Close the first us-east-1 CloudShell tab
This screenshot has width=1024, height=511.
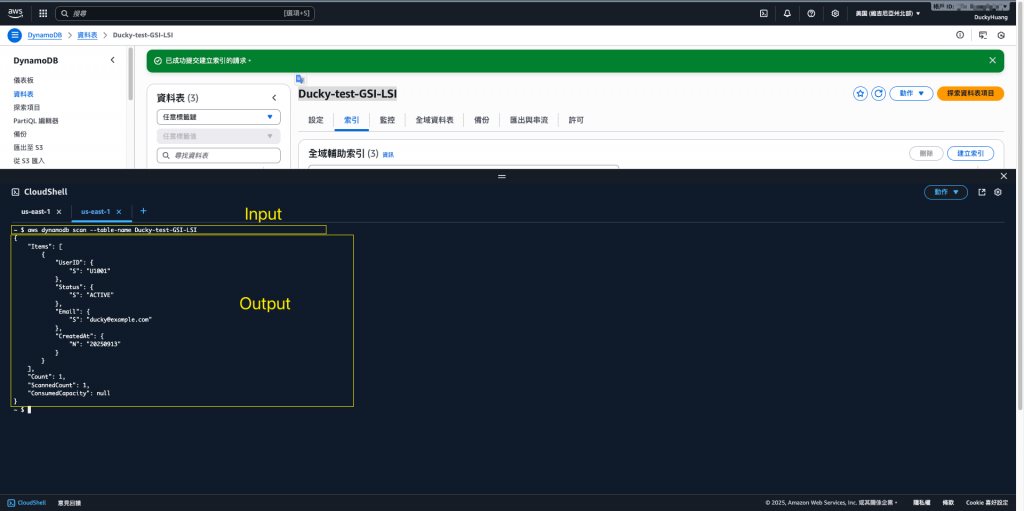tap(59, 212)
